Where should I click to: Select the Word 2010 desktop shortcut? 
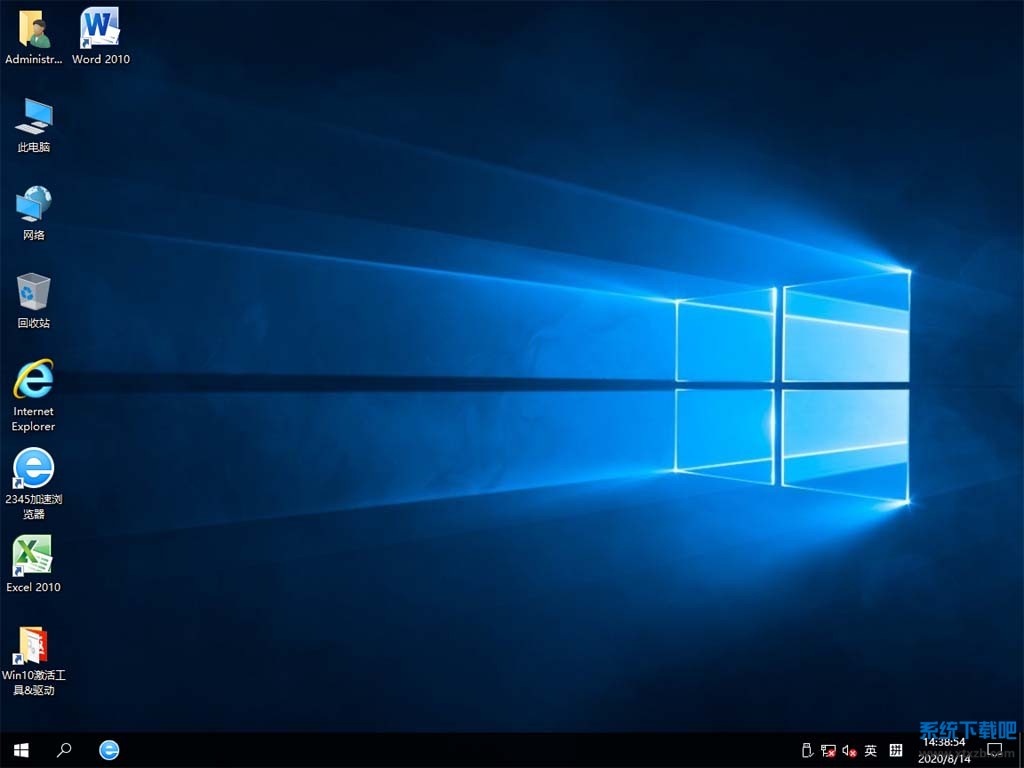pos(100,30)
